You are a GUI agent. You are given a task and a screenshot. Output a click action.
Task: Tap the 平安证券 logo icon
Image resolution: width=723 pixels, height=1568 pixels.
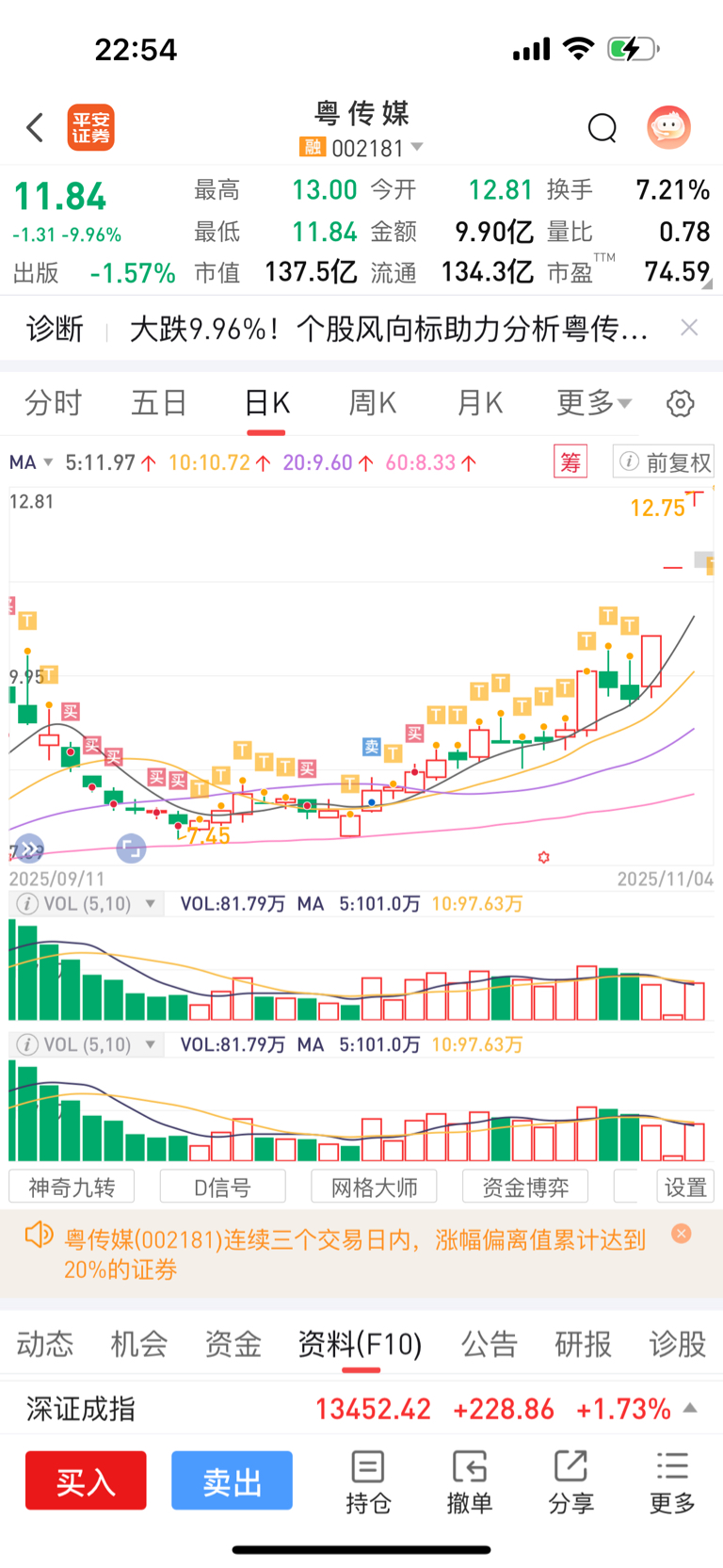(x=90, y=127)
